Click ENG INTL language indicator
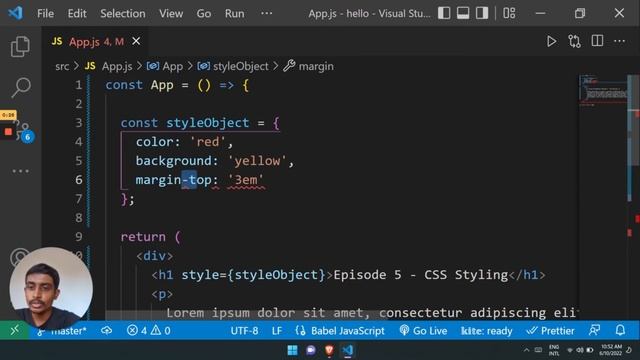 click(x=554, y=350)
